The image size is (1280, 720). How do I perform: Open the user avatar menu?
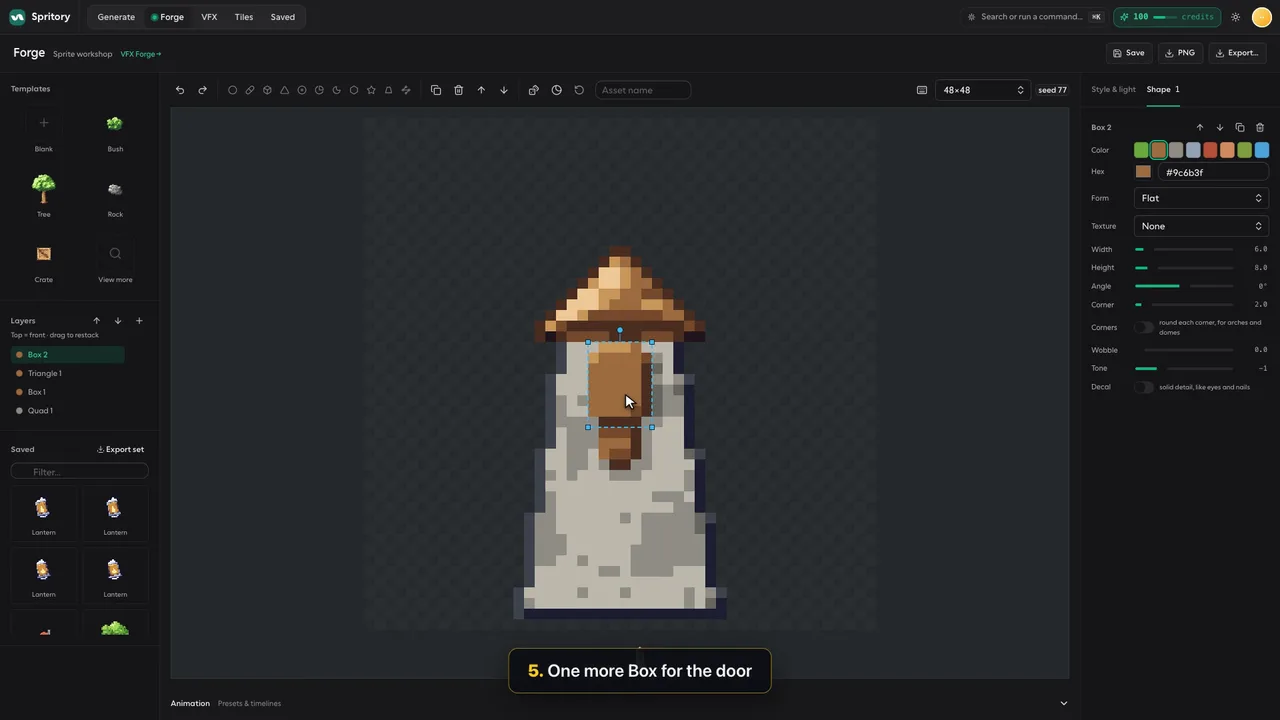[x=1261, y=17]
